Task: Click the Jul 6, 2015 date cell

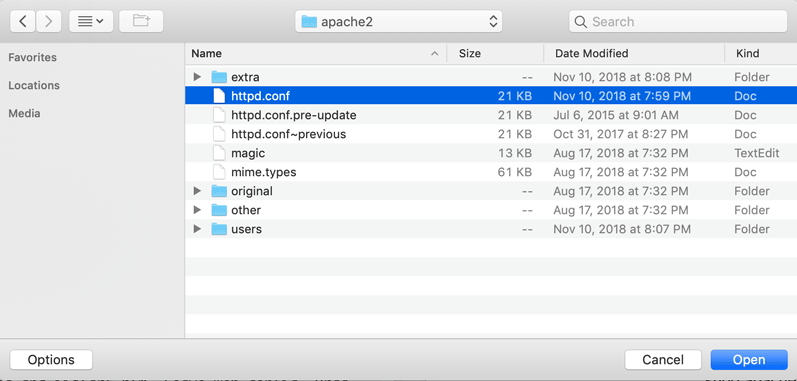Action: pyautogui.click(x=616, y=115)
